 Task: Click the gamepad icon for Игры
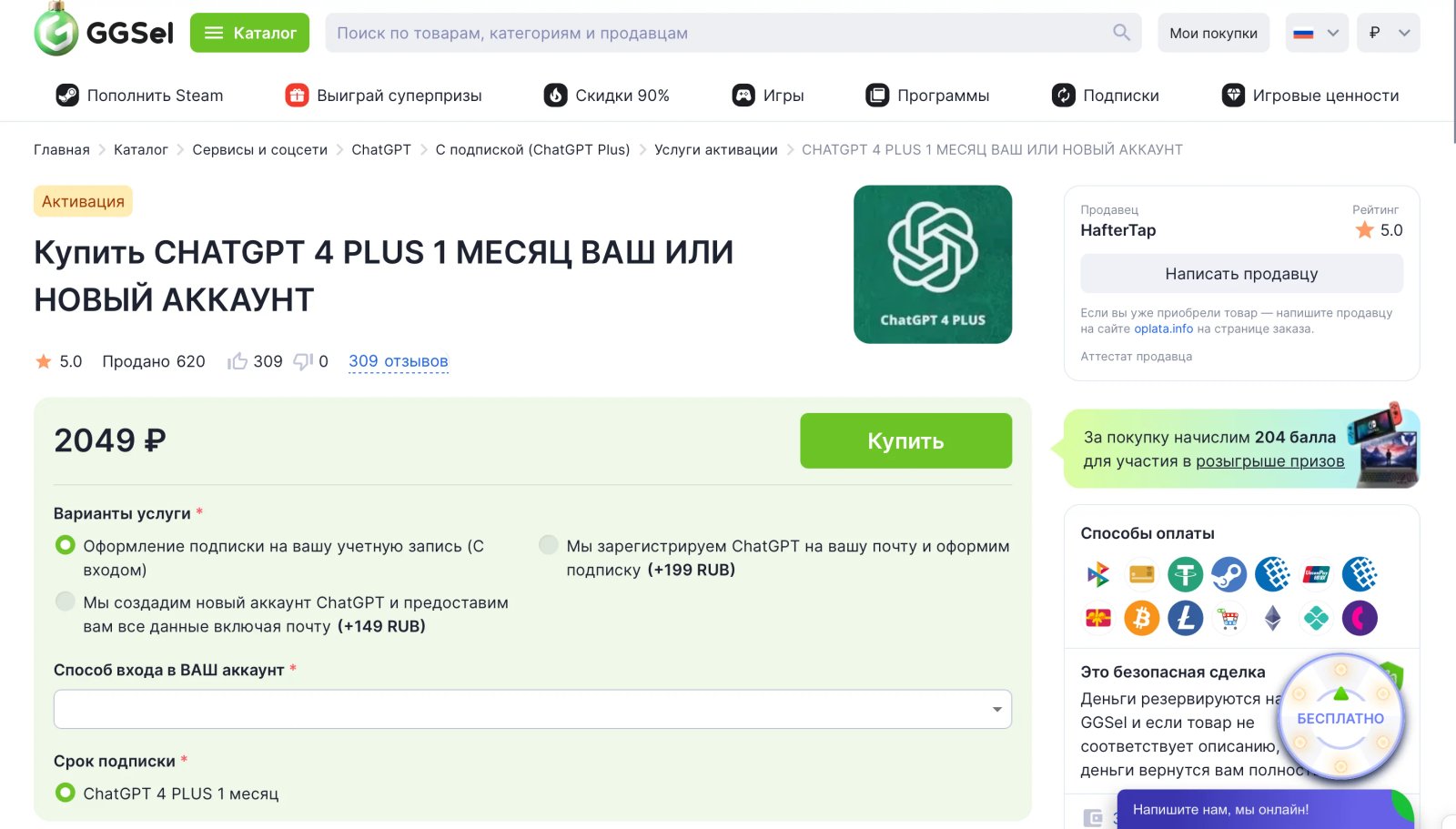[743, 96]
